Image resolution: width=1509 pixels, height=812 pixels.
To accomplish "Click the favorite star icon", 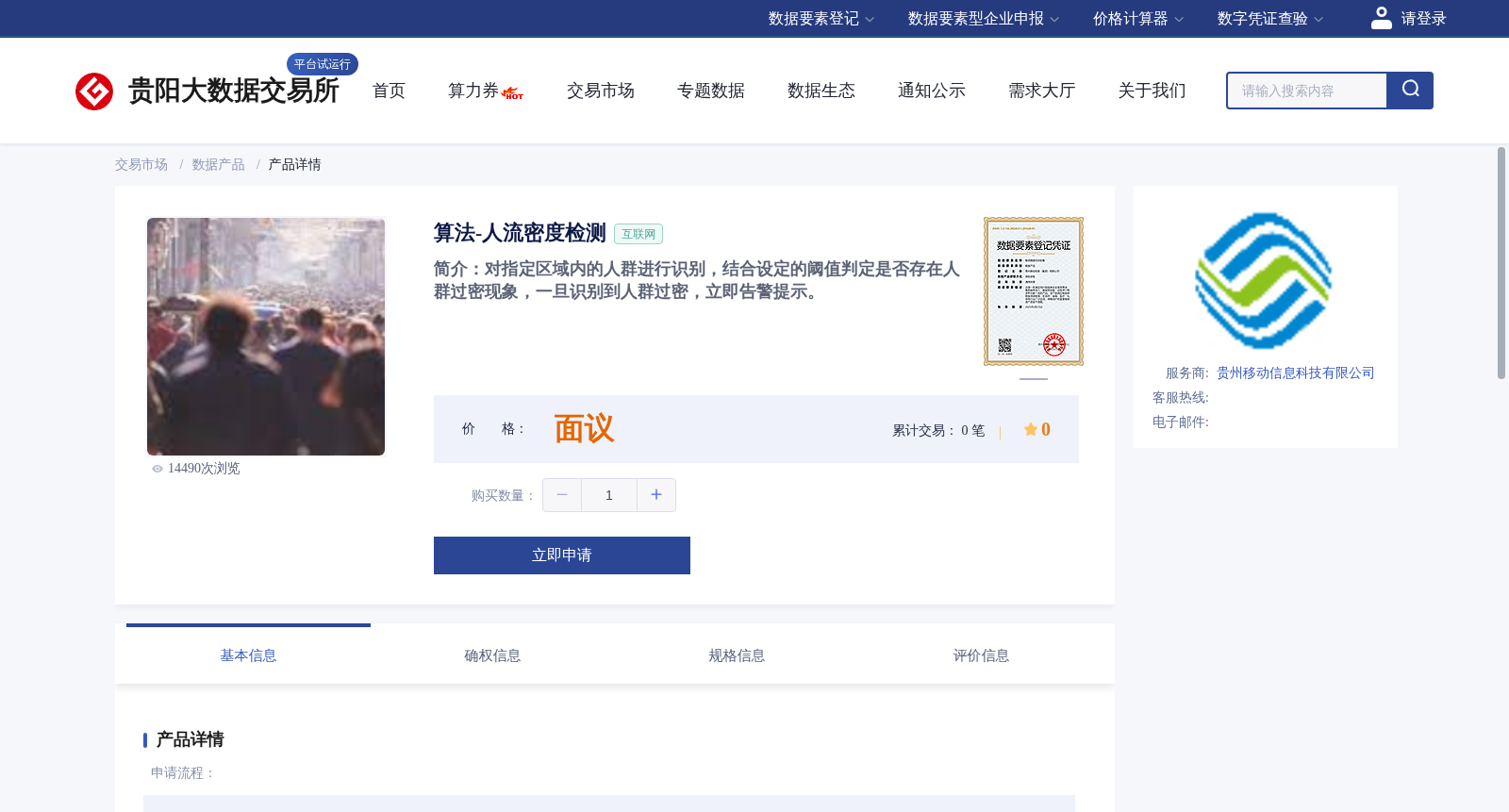I will pos(1031,429).
